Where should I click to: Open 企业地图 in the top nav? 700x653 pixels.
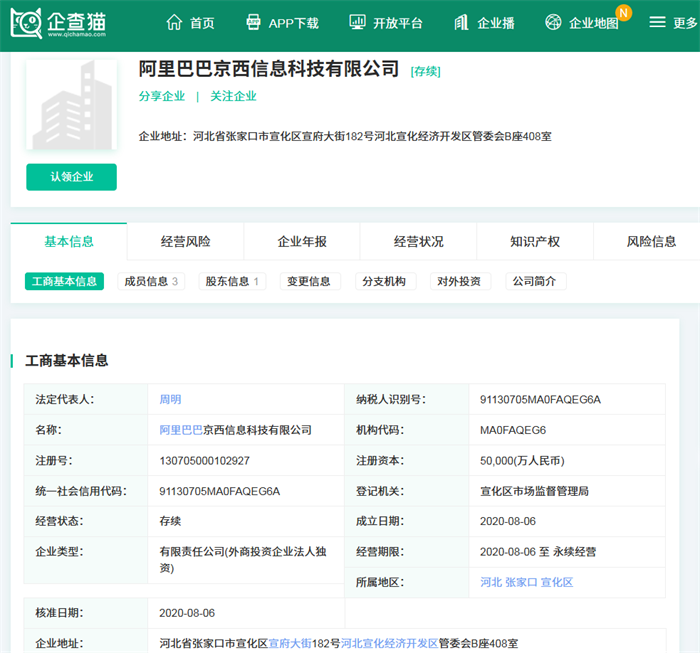point(594,23)
